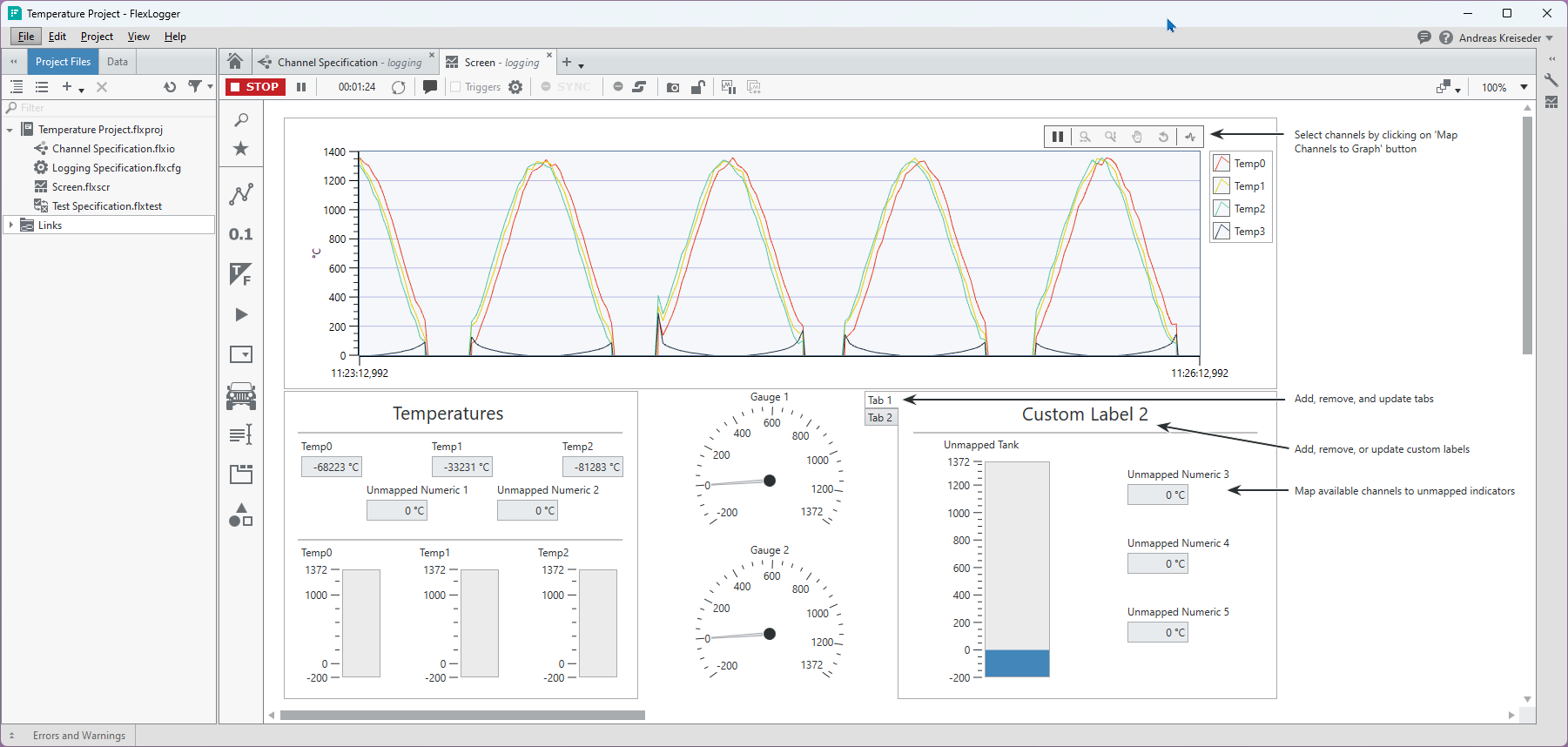Go to the Home tab icon
1568x747 pixels.
(x=235, y=62)
